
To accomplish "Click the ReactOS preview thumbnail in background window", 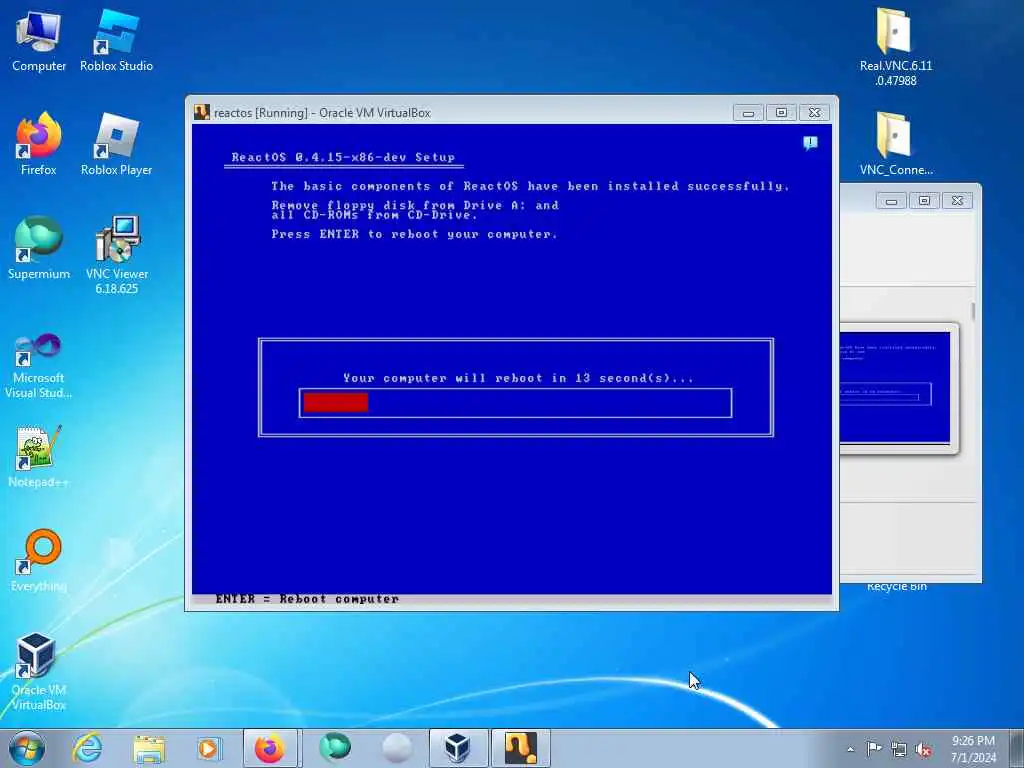I will (x=895, y=387).
